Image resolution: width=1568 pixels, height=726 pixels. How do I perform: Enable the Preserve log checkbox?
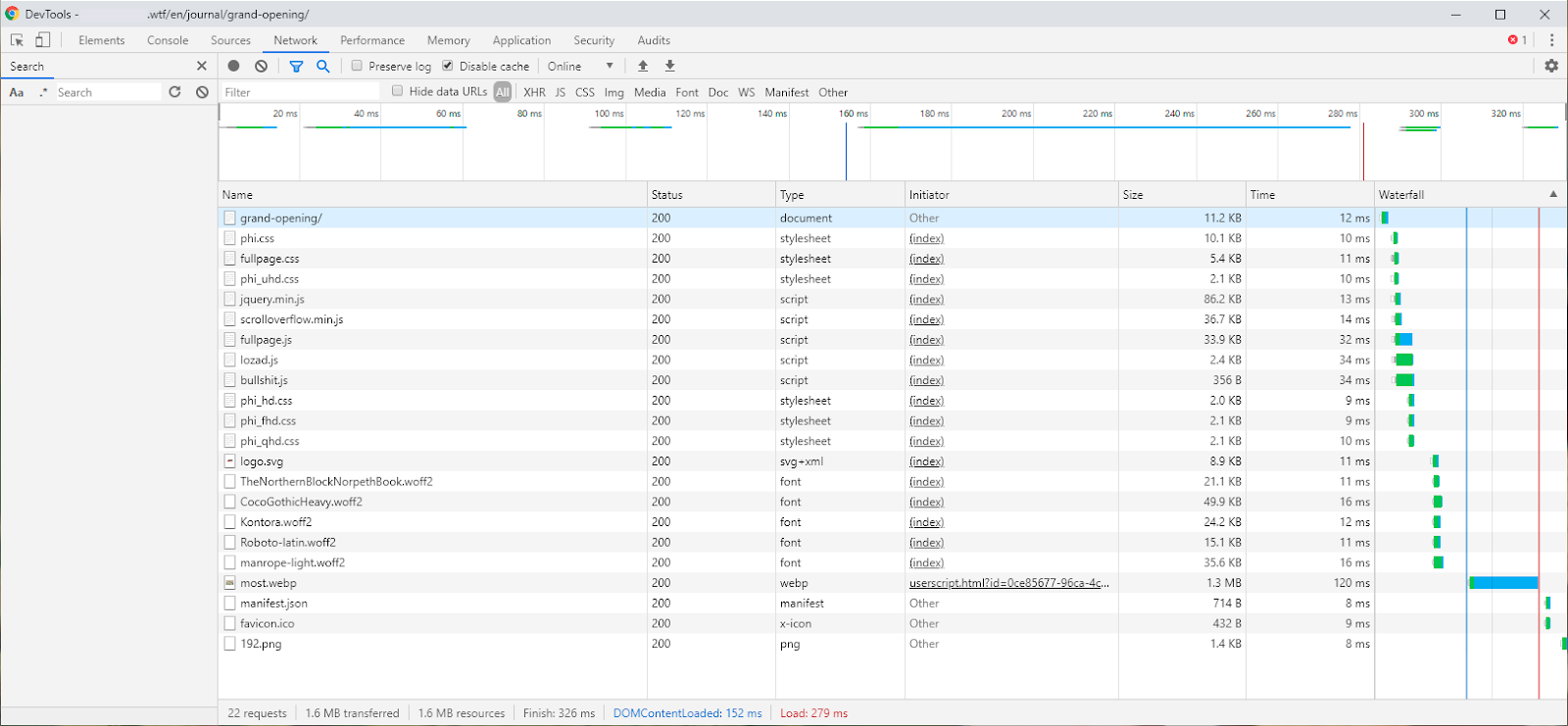(358, 66)
